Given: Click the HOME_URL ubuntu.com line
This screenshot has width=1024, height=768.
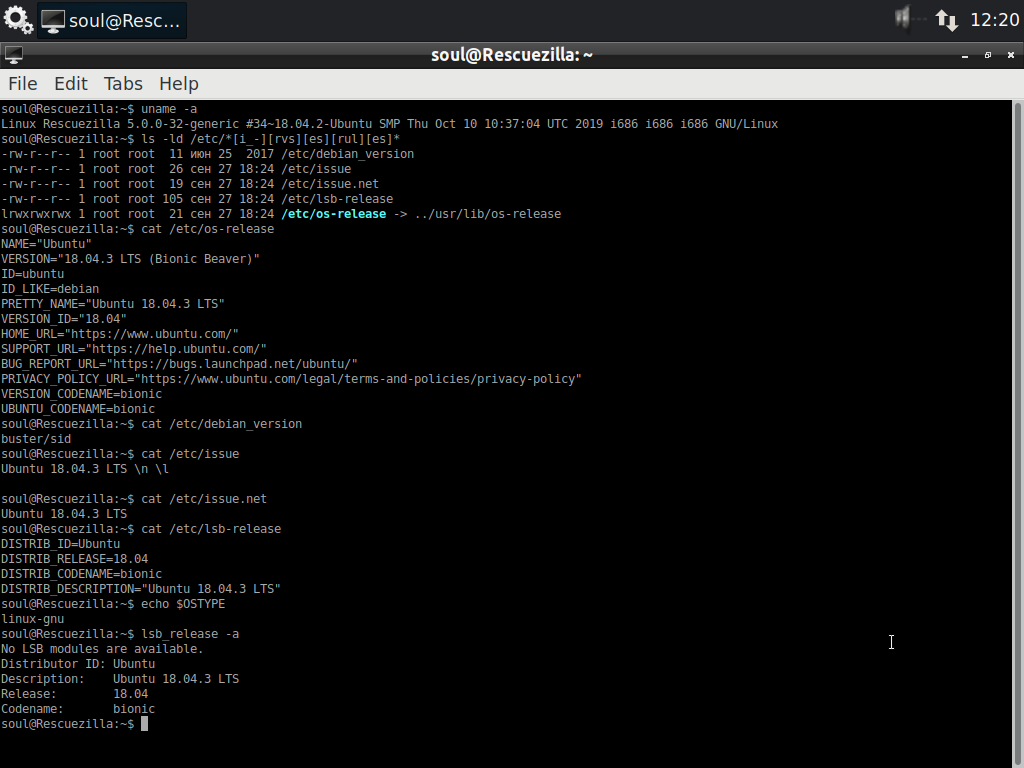Looking at the screenshot, I should (120, 334).
